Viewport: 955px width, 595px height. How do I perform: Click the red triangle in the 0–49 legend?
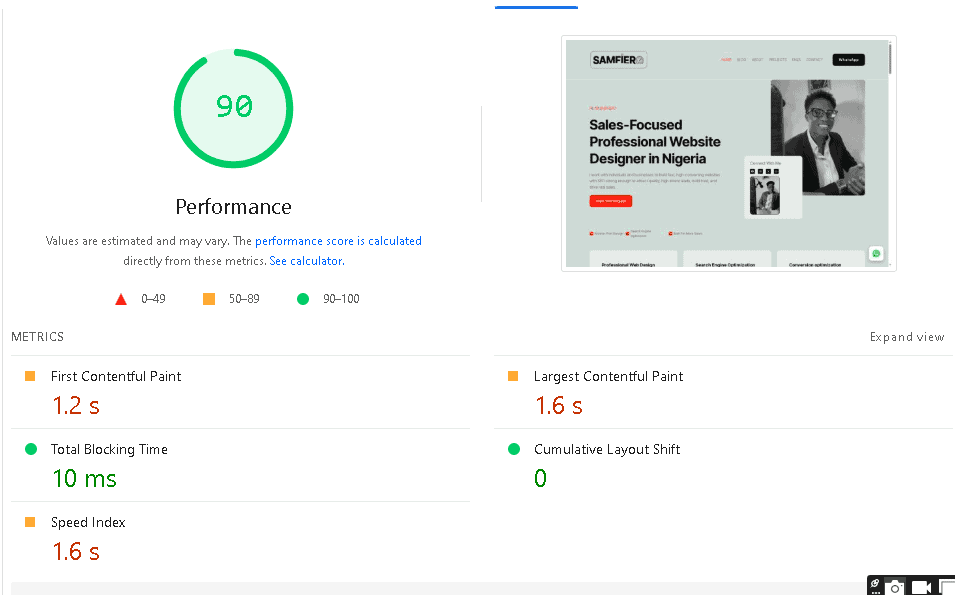tap(121, 298)
